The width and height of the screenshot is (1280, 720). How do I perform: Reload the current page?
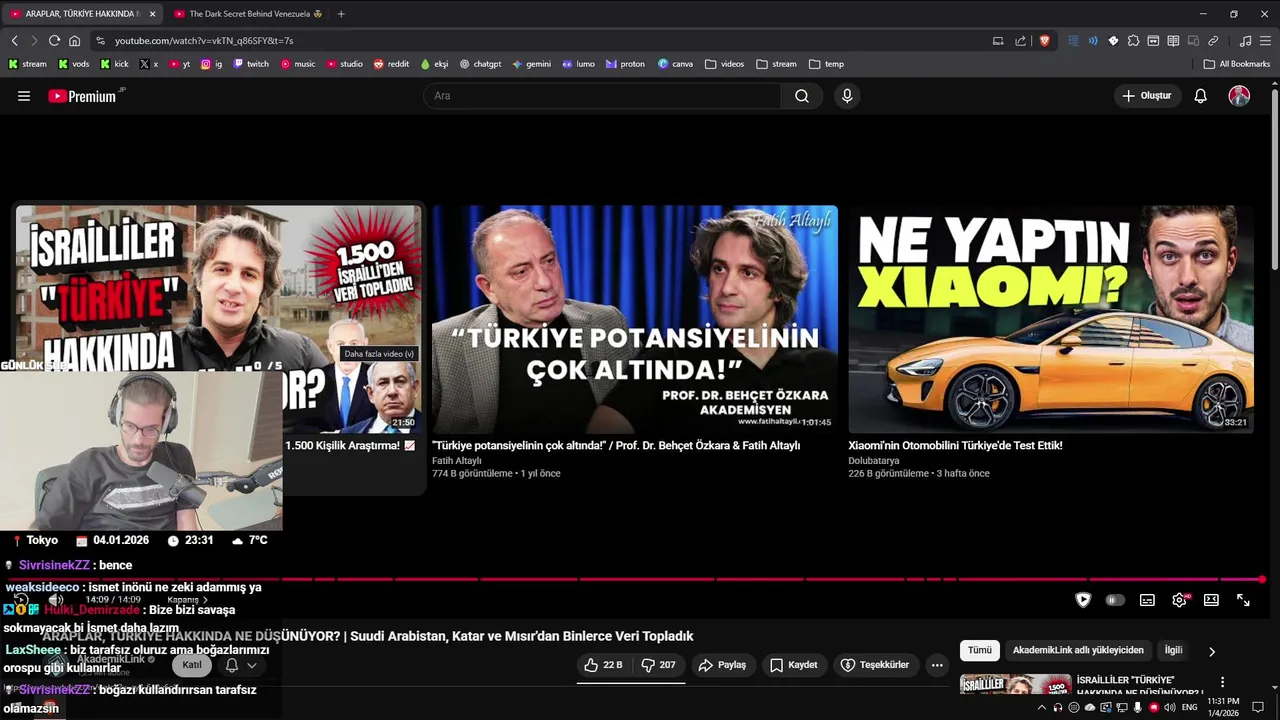(54, 41)
